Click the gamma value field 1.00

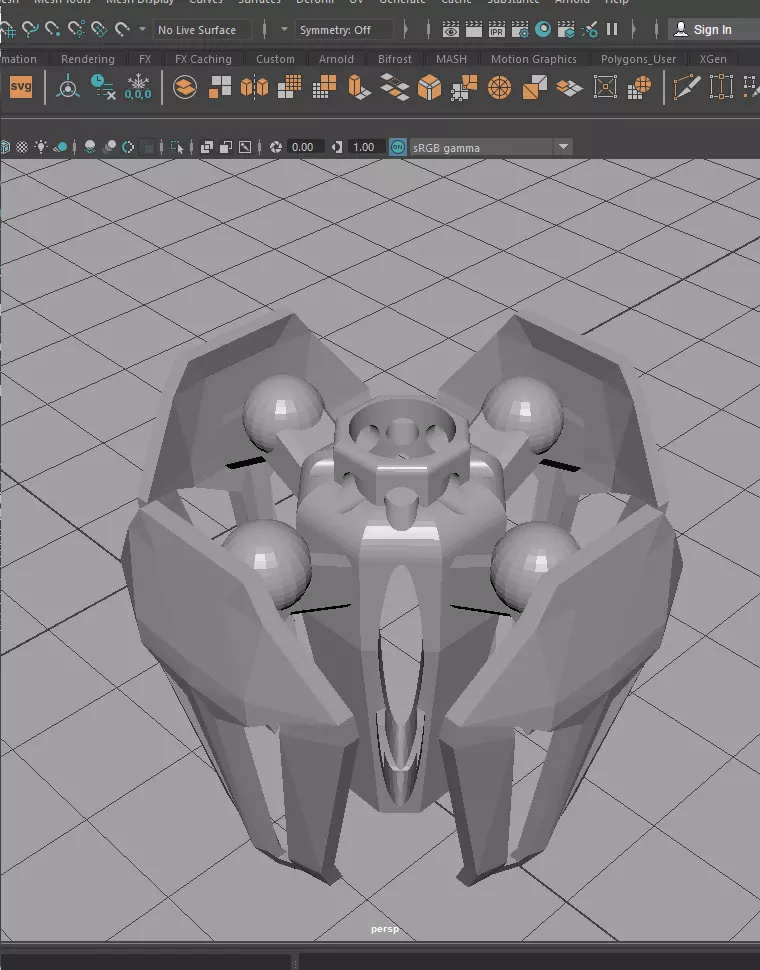pyautogui.click(x=365, y=147)
